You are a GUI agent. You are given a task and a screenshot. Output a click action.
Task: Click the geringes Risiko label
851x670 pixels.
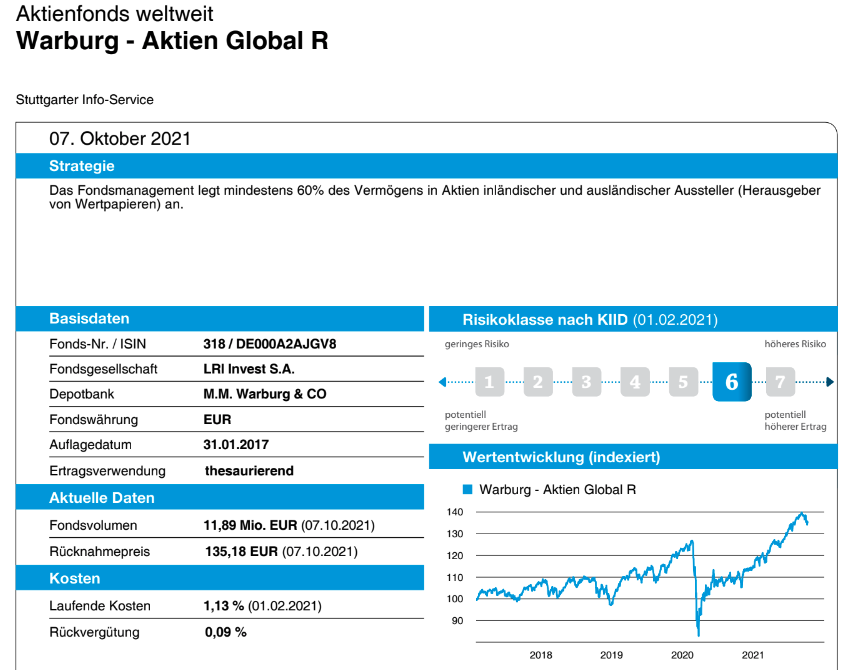(x=477, y=344)
